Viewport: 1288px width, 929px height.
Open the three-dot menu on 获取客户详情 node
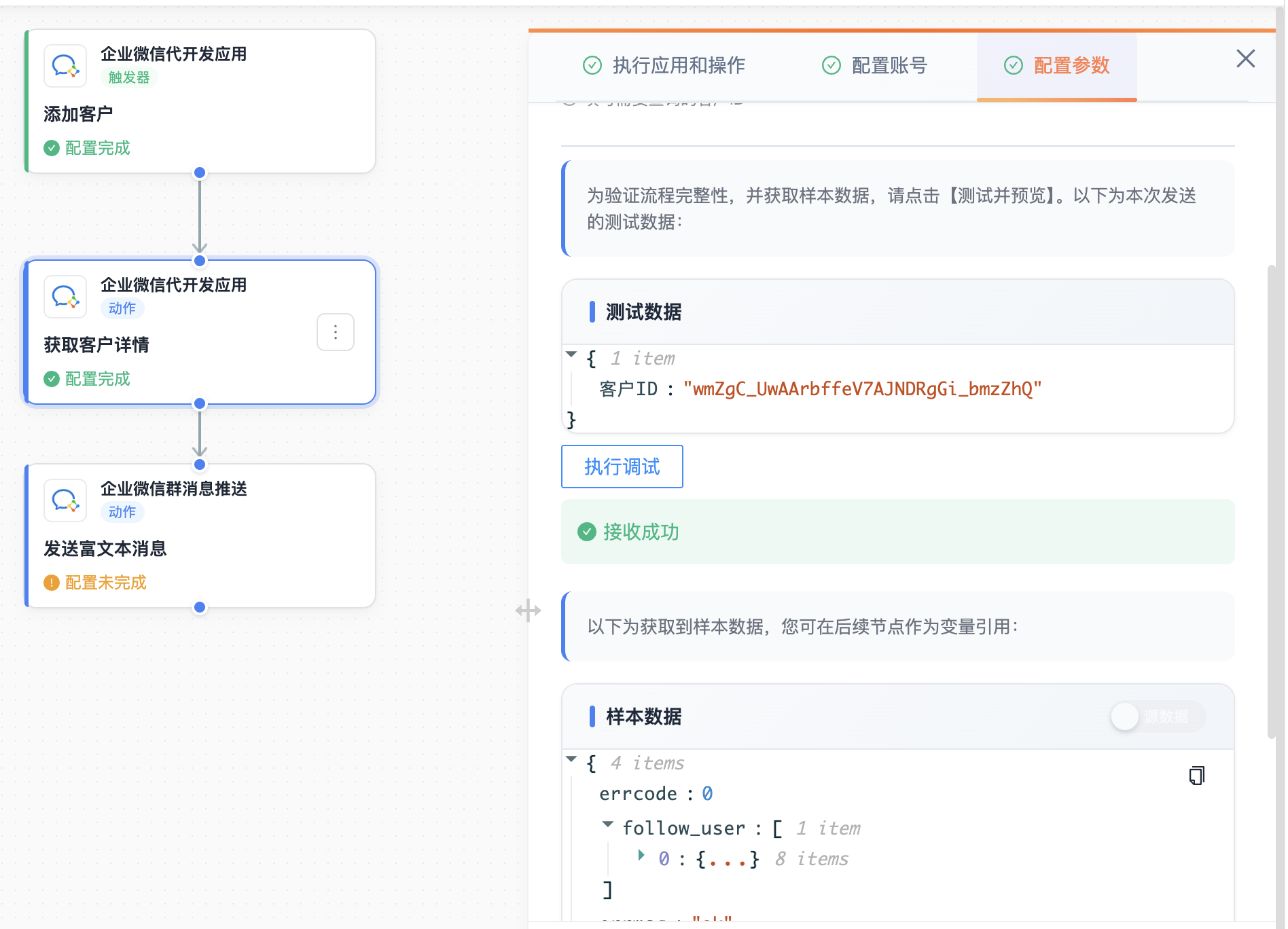tap(336, 332)
